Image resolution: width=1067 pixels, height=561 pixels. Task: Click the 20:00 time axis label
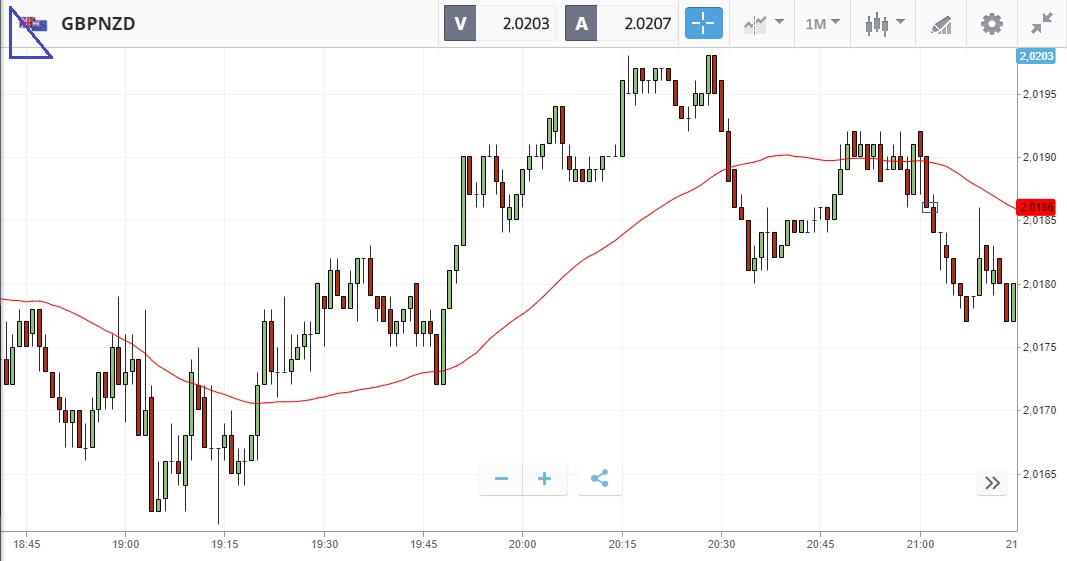pos(522,544)
